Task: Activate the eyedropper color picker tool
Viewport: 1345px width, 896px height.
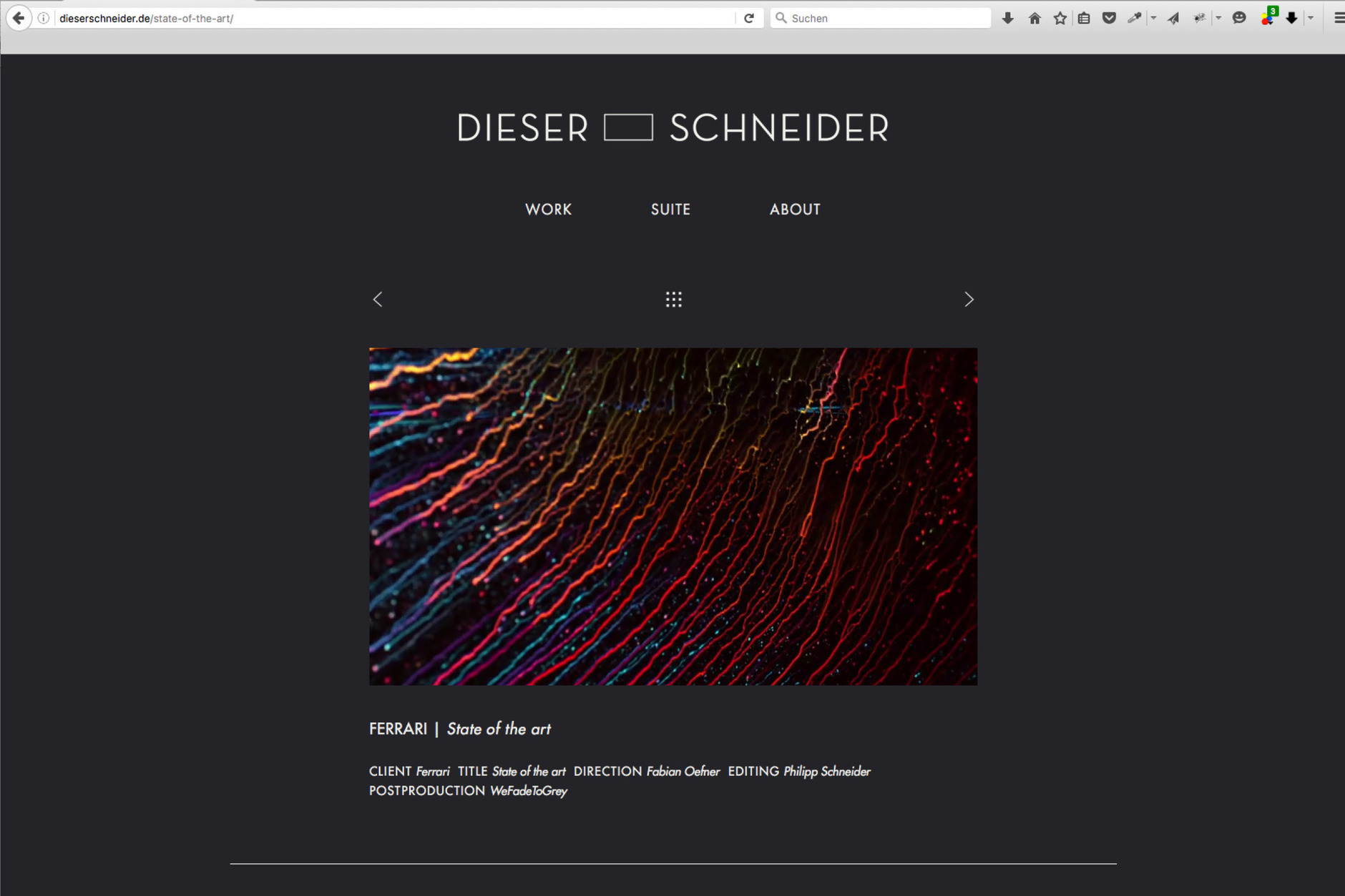Action: pos(1134,18)
